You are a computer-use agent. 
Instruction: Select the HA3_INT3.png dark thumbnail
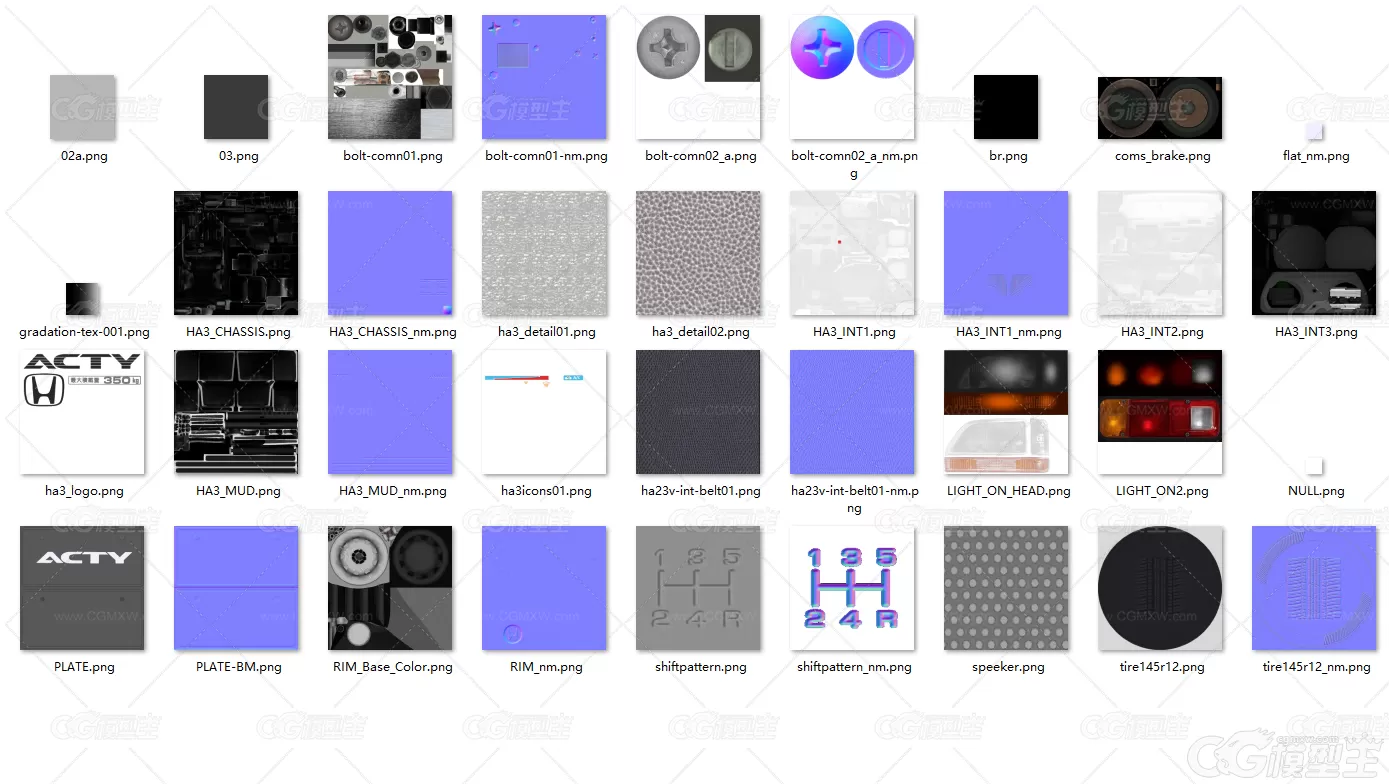[1314, 253]
